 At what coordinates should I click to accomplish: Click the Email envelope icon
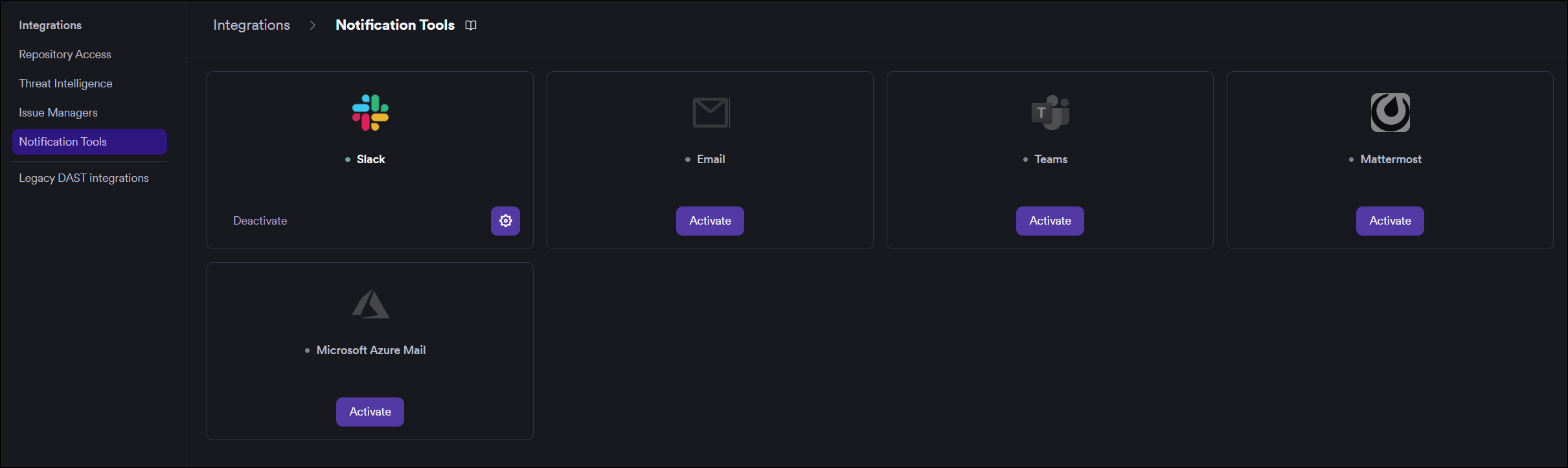click(710, 113)
